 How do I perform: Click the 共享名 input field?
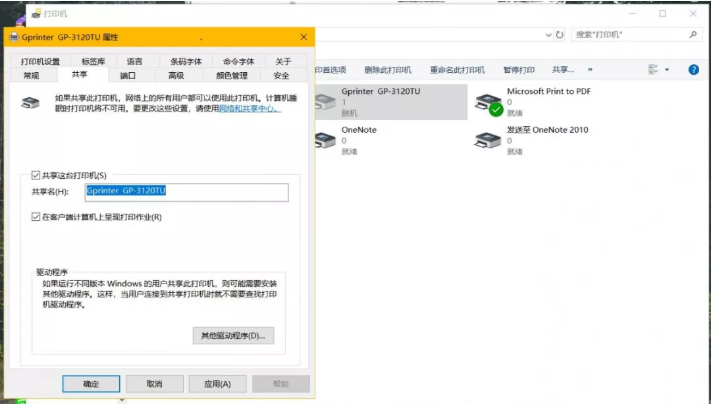187,192
